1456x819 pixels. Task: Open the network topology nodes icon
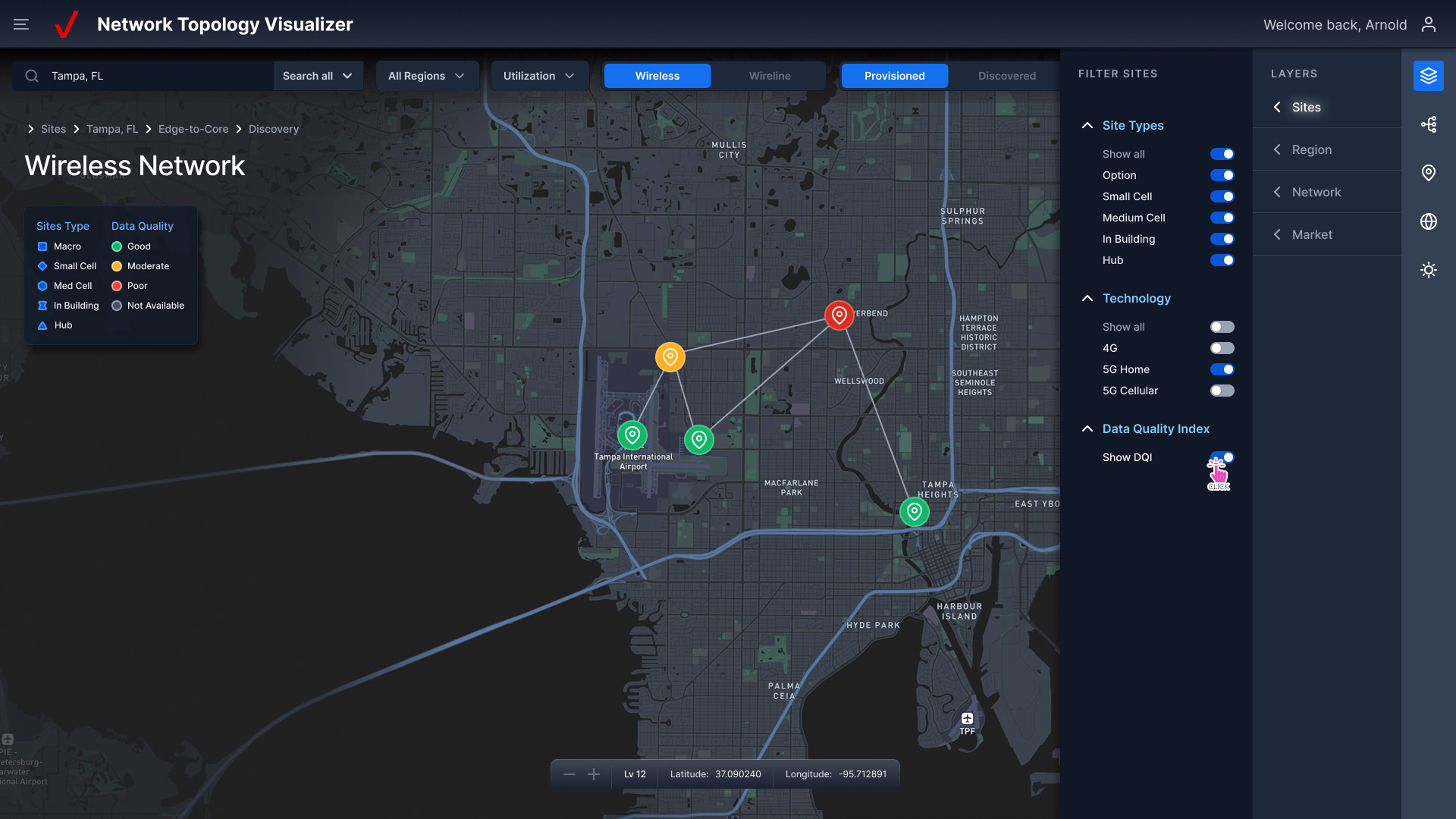click(1429, 124)
